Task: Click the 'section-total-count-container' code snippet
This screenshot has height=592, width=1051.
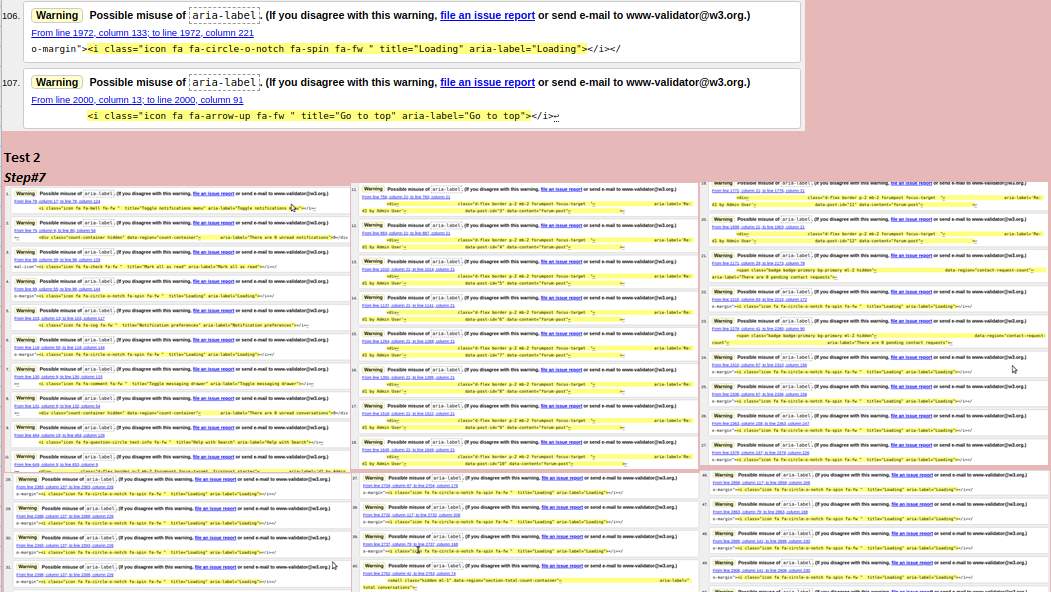Action: 526,583
